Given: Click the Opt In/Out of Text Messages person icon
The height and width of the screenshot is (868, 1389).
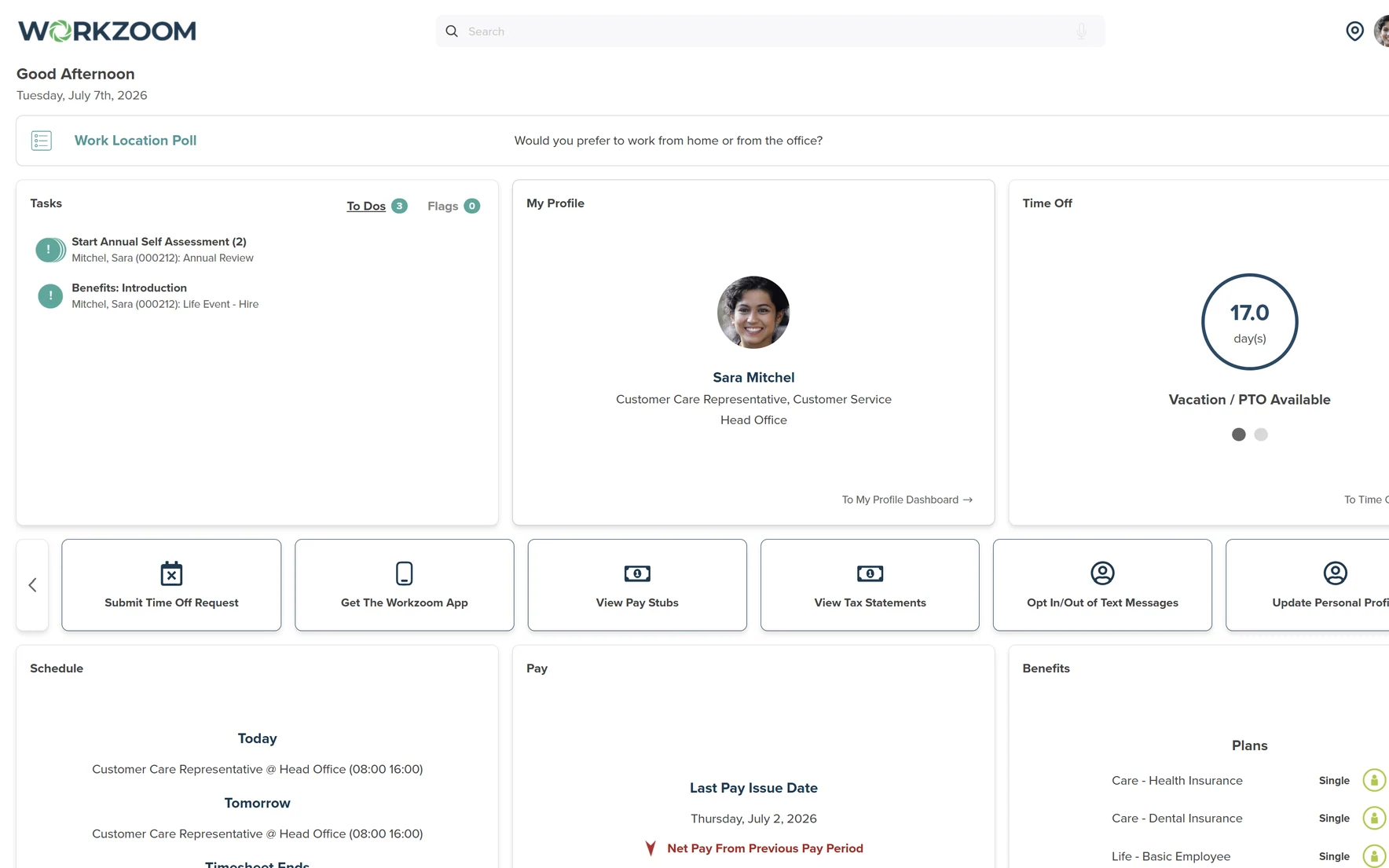Looking at the screenshot, I should click(1102, 573).
